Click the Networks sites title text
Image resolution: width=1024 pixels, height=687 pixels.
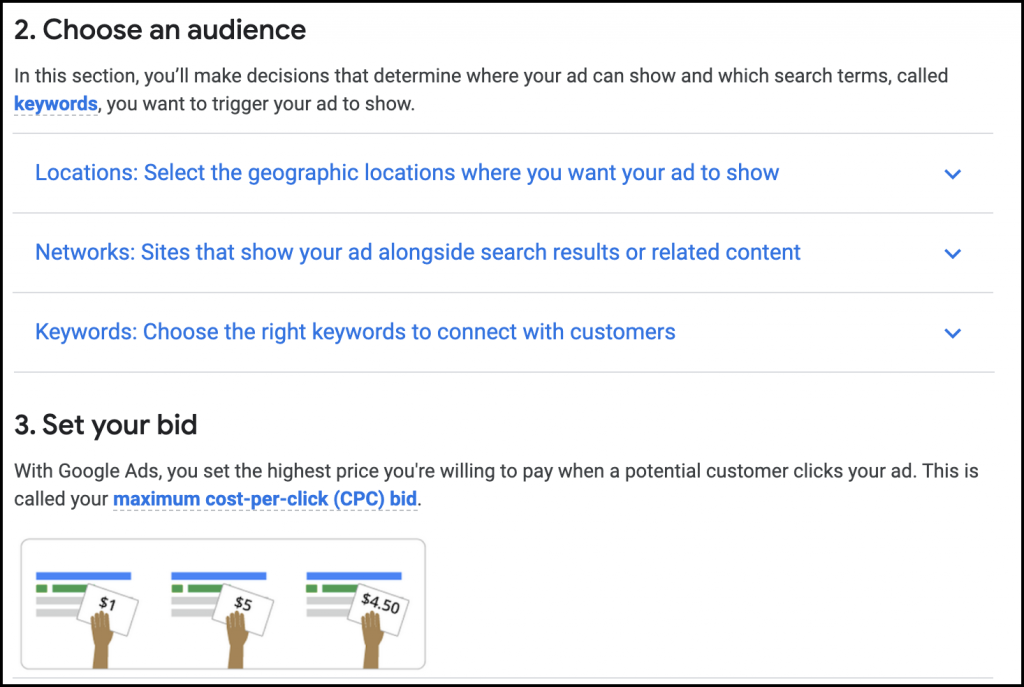(x=418, y=252)
